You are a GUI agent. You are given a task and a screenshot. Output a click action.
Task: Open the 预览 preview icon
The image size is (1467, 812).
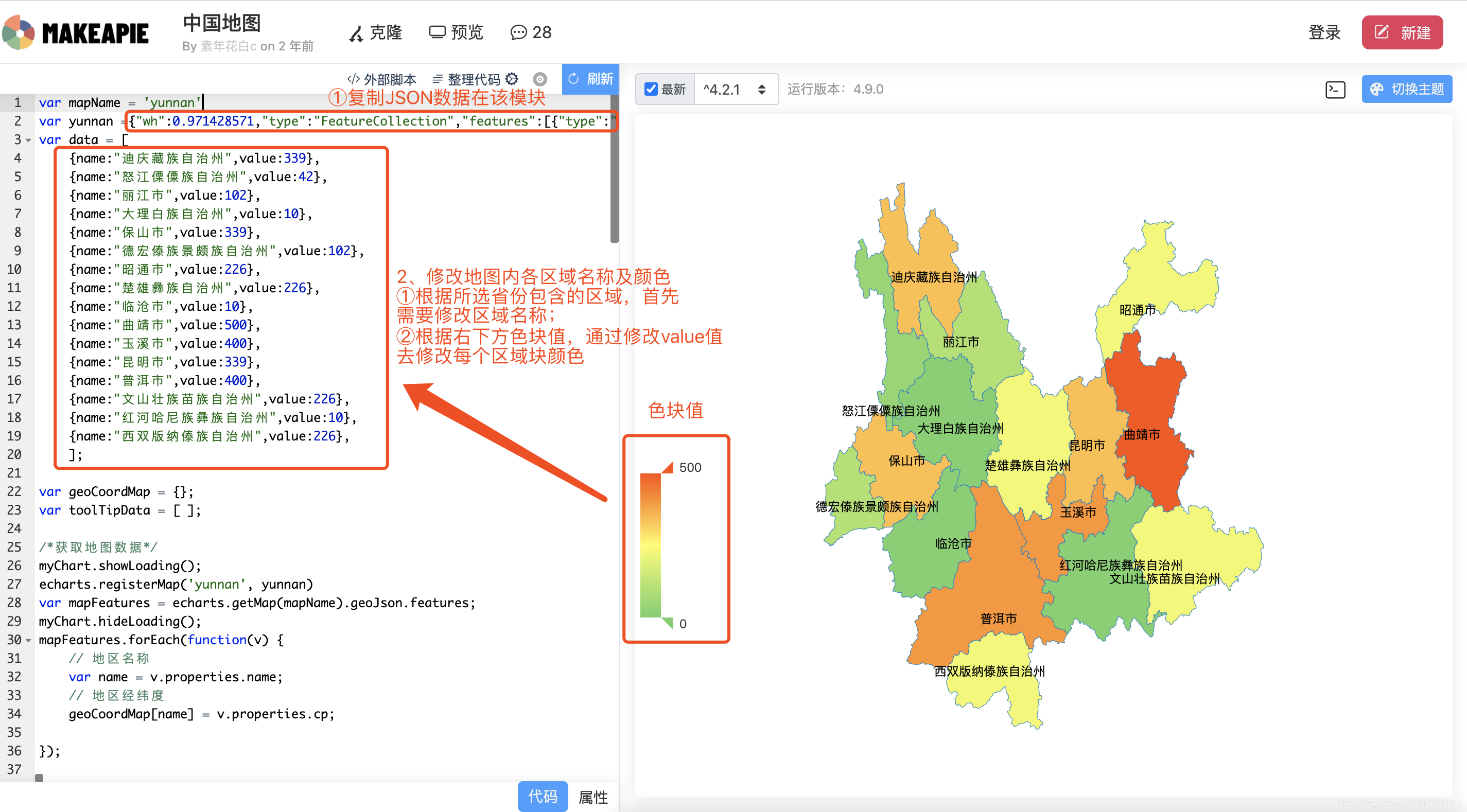(x=438, y=32)
